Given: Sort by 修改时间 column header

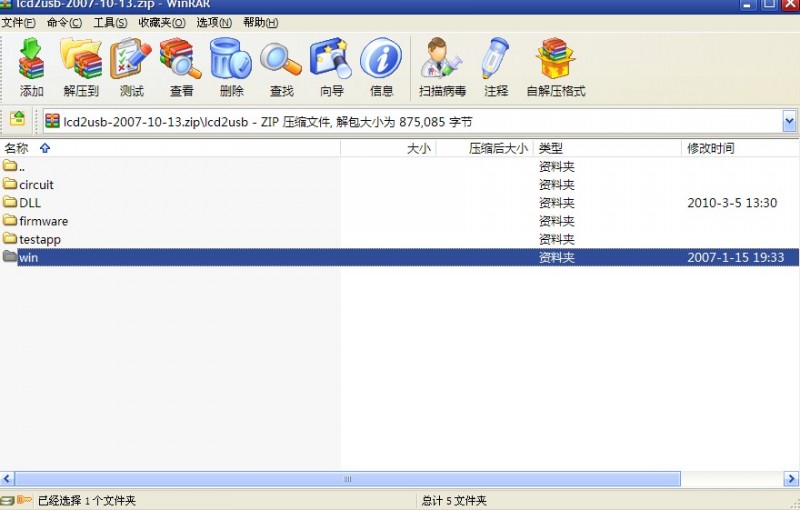Looking at the screenshot, I should (710, 148).
